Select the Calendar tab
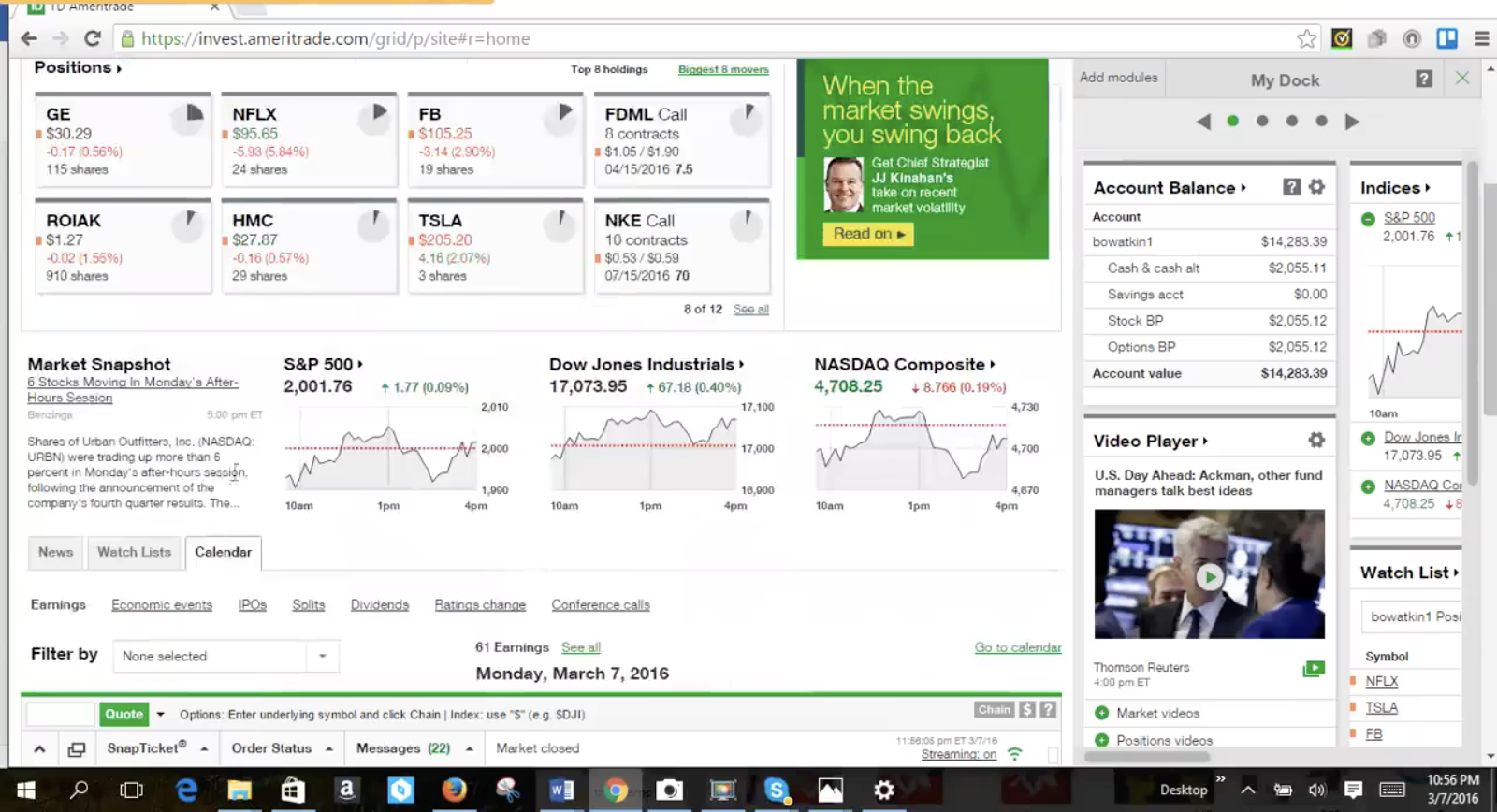The width and height of the screenshot is (1497, 812). pos(224,552)
